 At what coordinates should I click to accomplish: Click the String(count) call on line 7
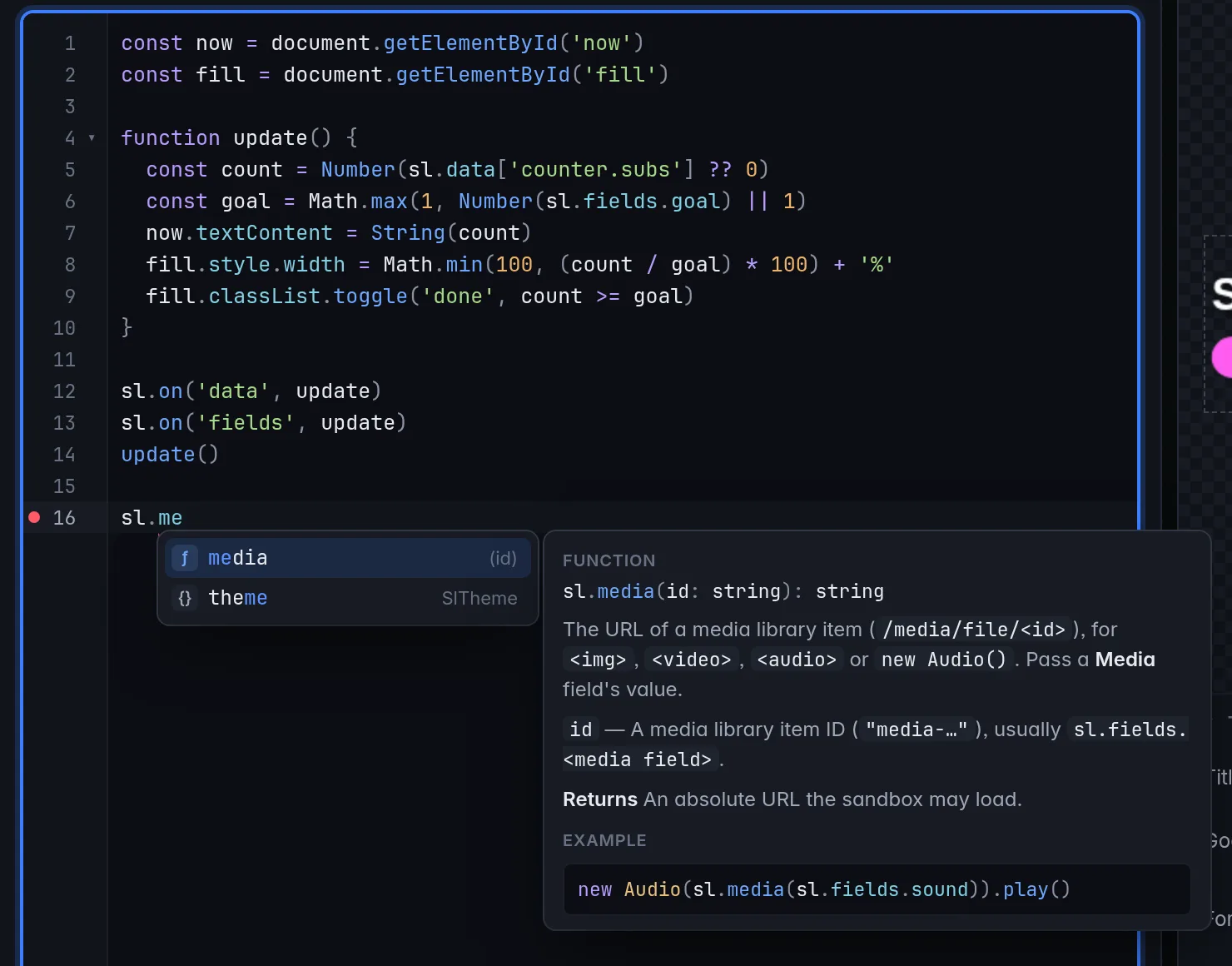pyautogui.click(x=451, y=233)
